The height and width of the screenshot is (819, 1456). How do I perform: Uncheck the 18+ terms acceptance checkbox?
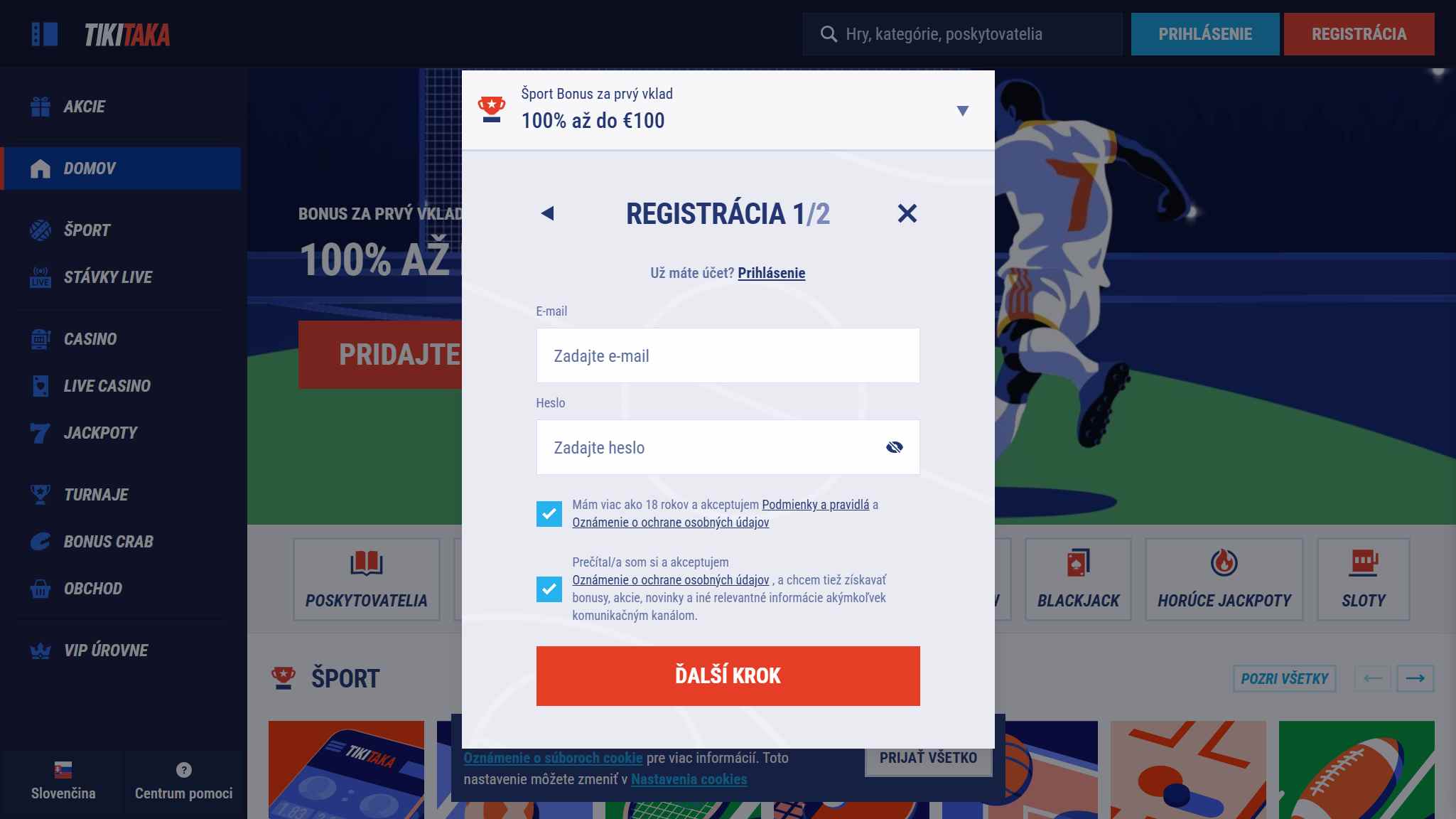[549, 513]
